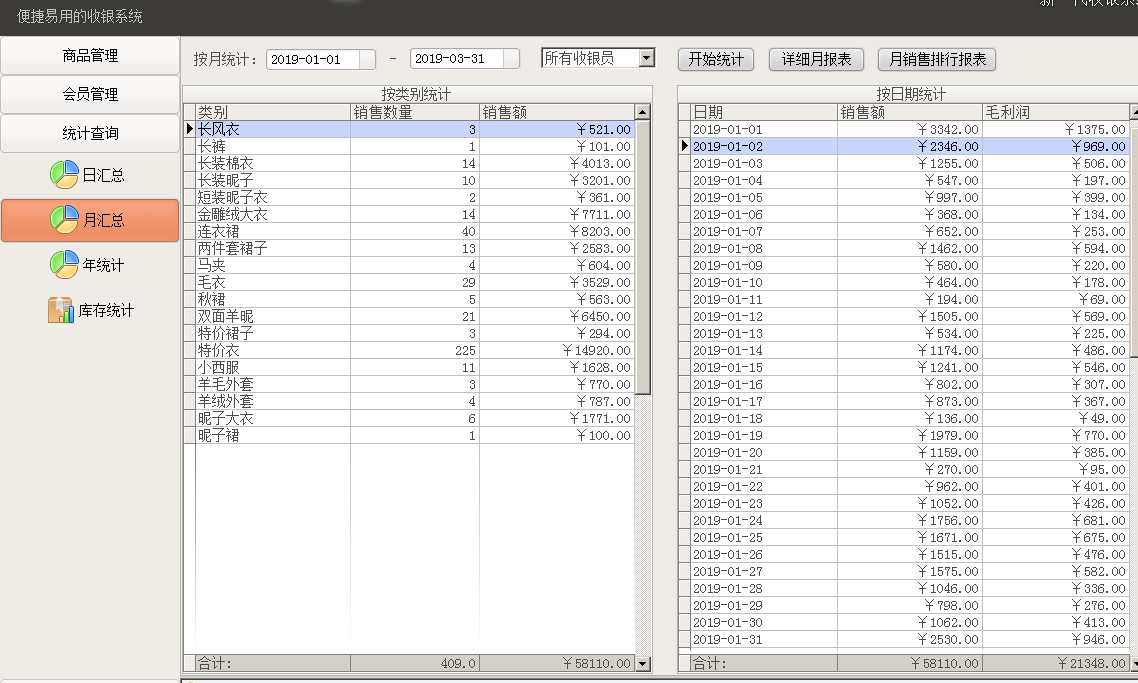The width and height of the screenshot is (1138, 683).
Task: Open the 会员管理 section
Action: click(x=90, y=94)
